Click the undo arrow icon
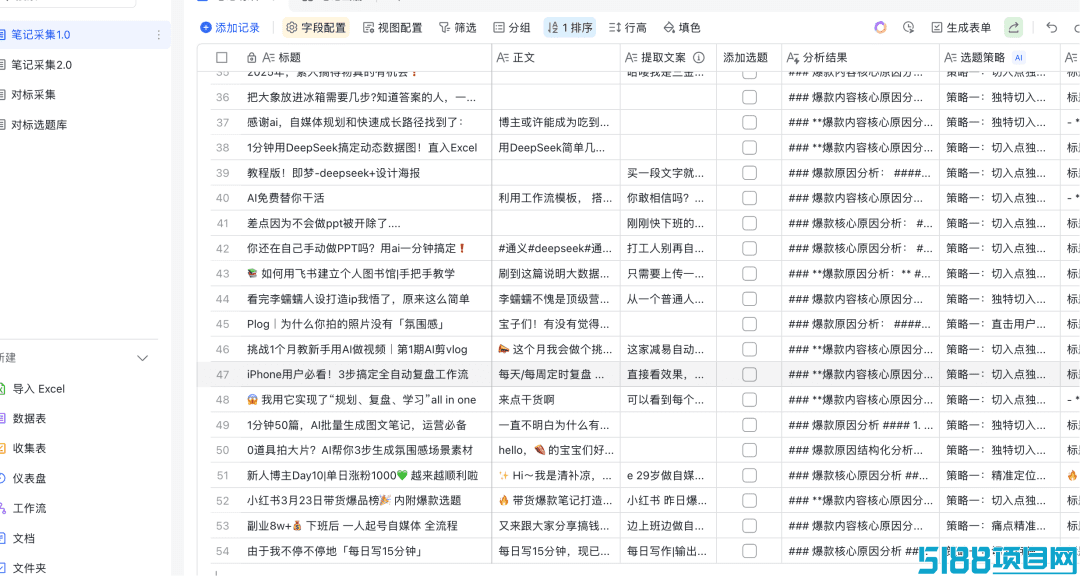Image resolution: width=1080 pixels, height=576 pixels. (x=1052, y=28)
